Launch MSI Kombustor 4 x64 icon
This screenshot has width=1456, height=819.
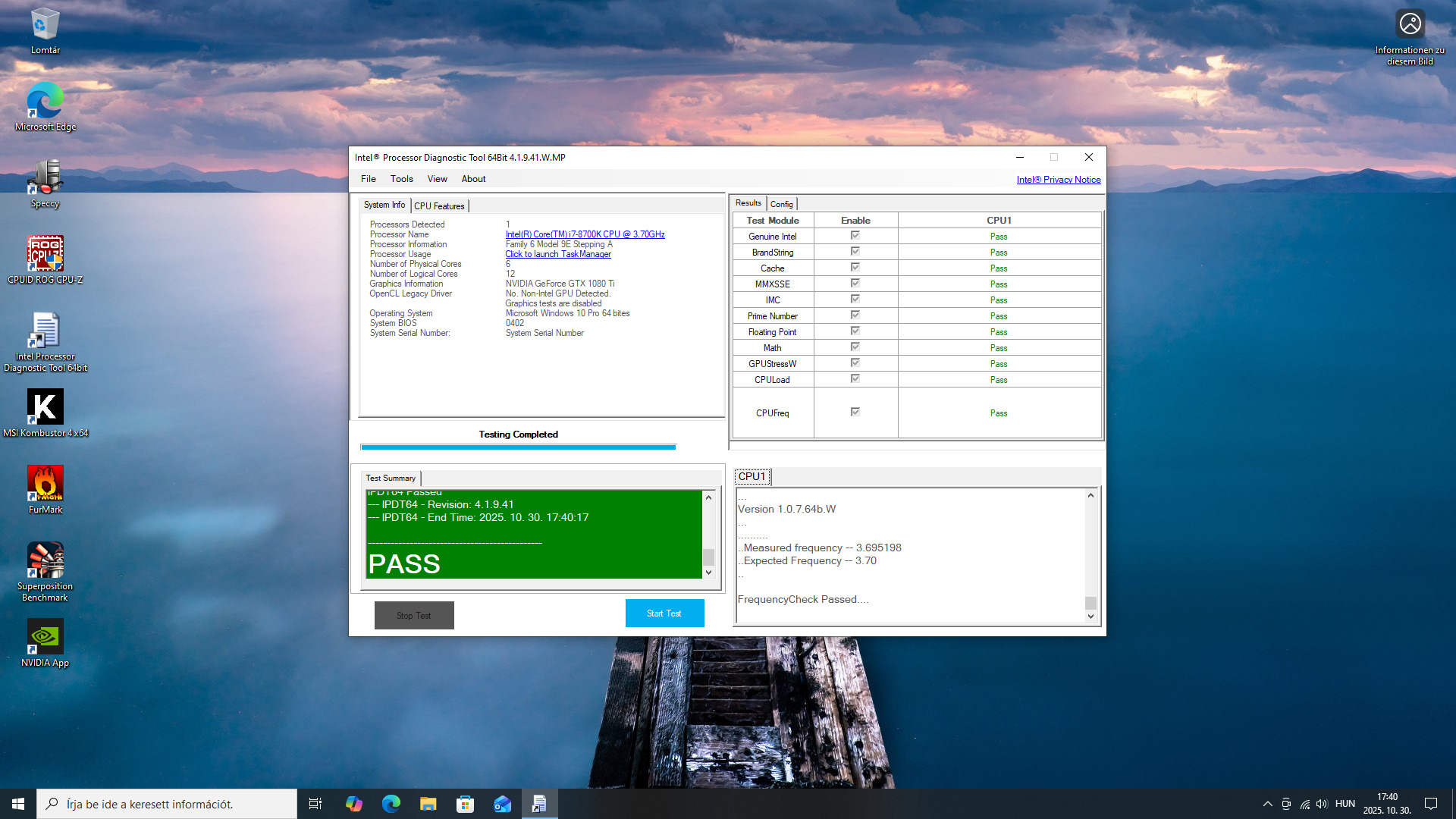coord(45,408)
